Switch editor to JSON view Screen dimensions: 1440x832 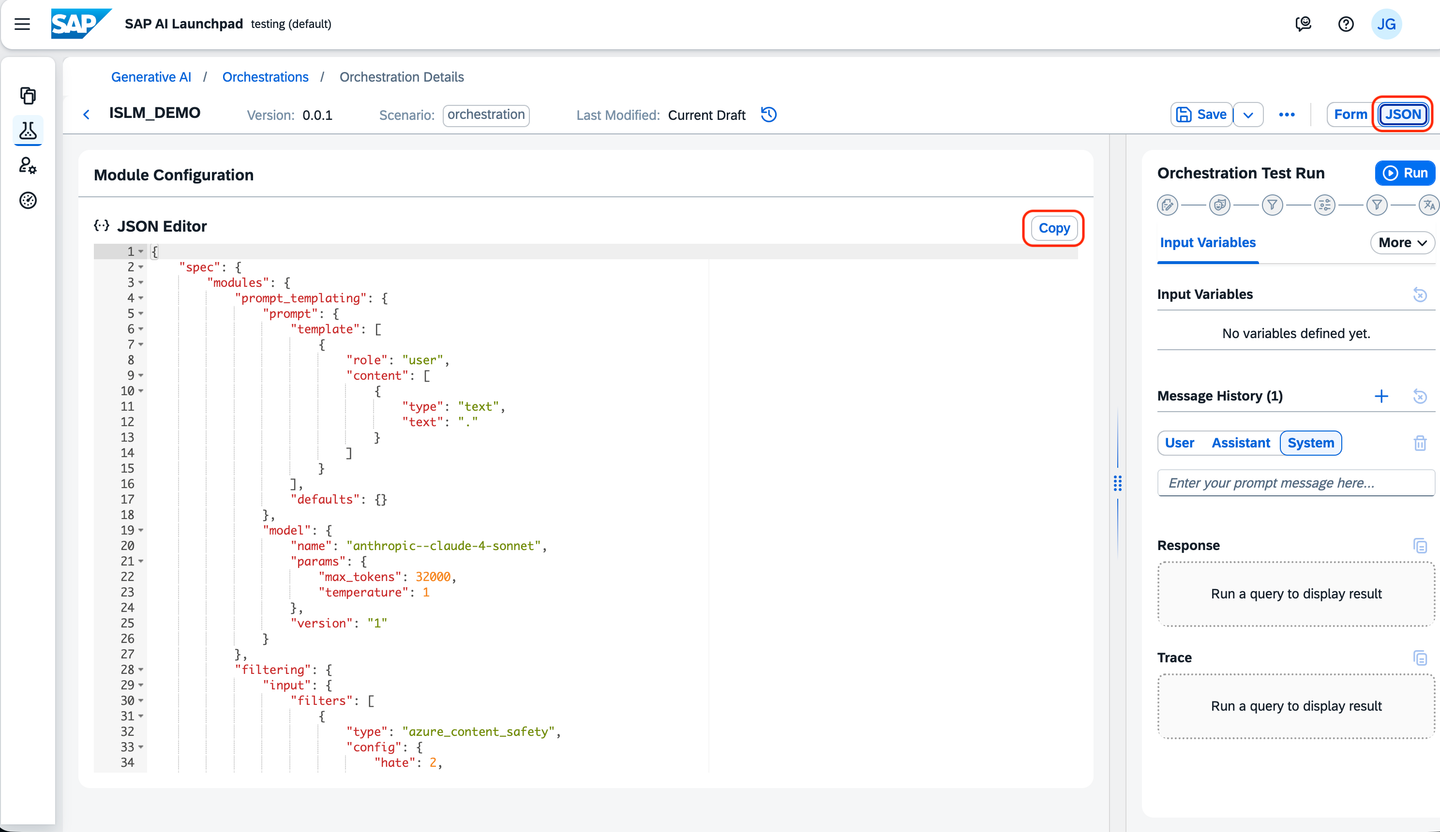coord(1403,115)
